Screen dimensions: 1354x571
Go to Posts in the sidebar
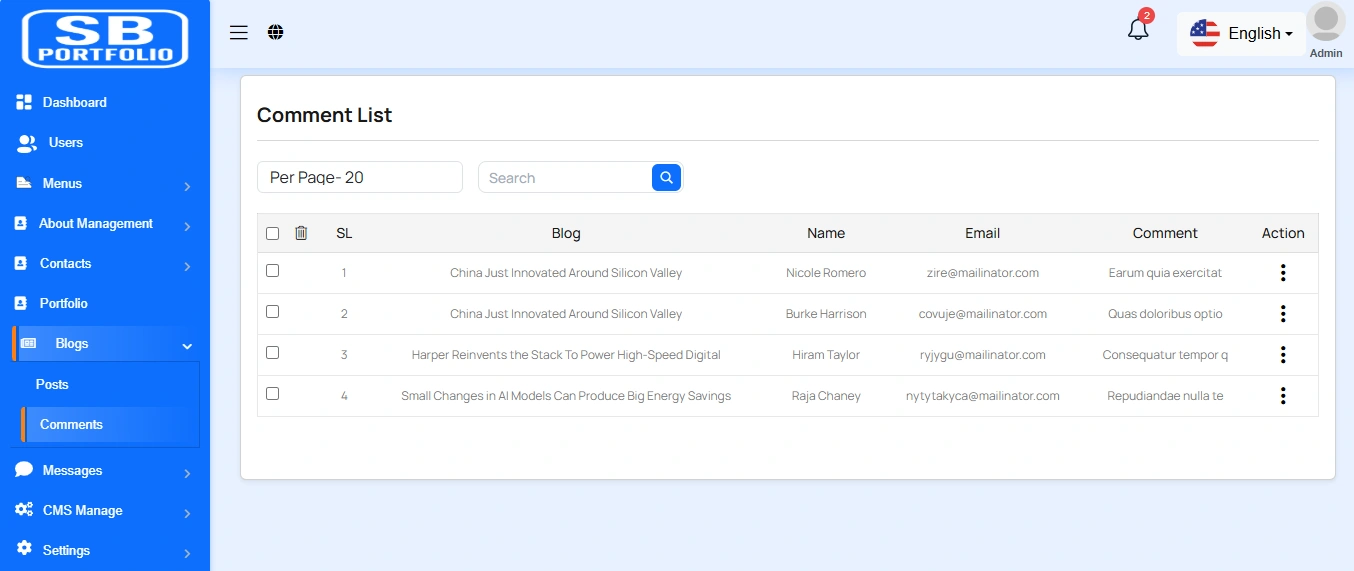52,384
